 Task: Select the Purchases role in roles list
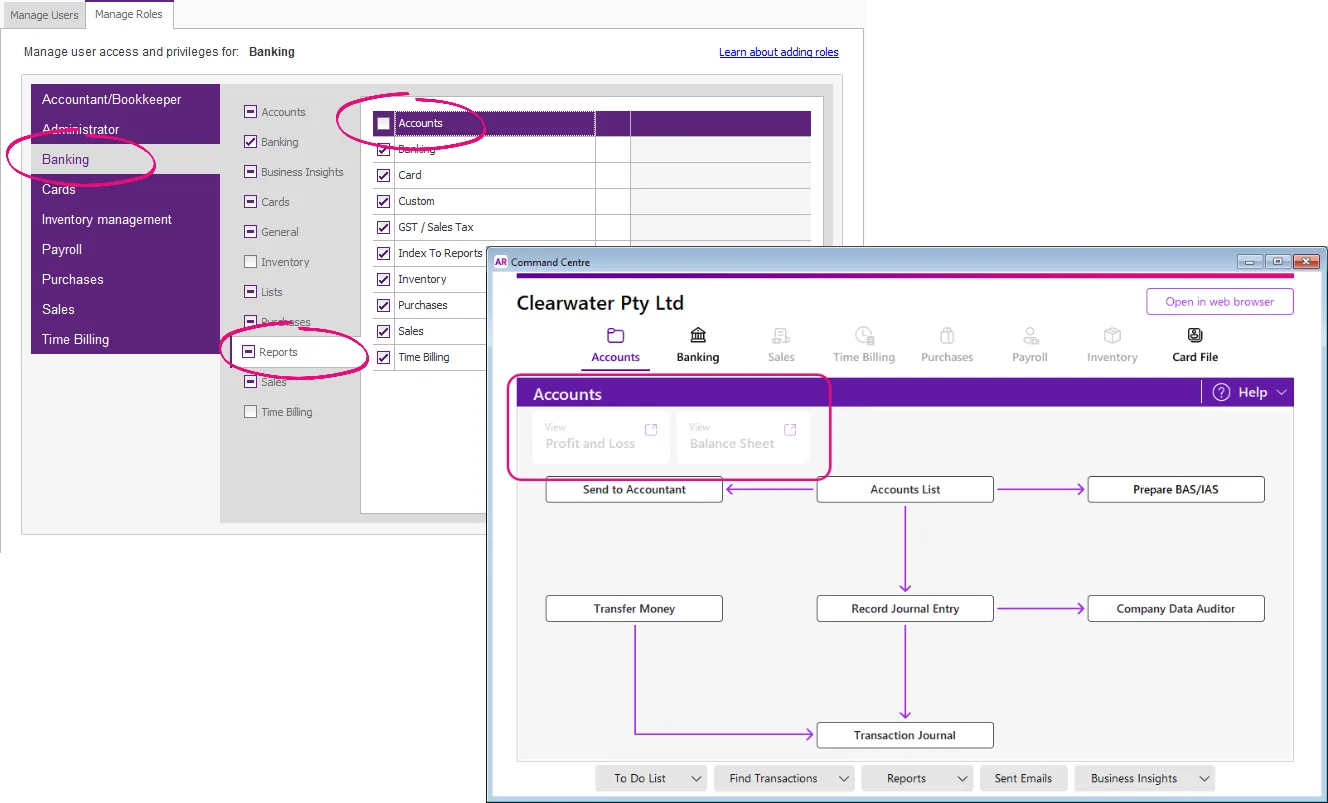point(125,279)
